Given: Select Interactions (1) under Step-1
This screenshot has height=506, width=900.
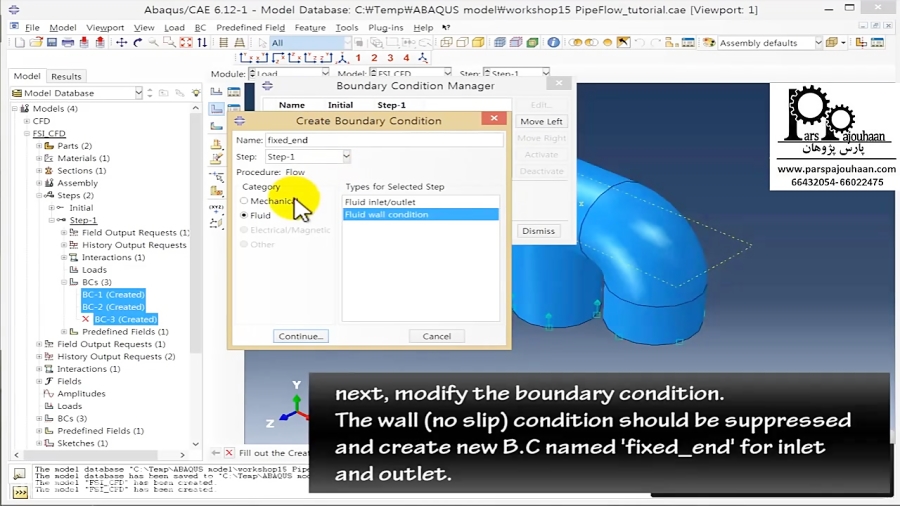Looking at the screenshot, I should tap(113, 258).
